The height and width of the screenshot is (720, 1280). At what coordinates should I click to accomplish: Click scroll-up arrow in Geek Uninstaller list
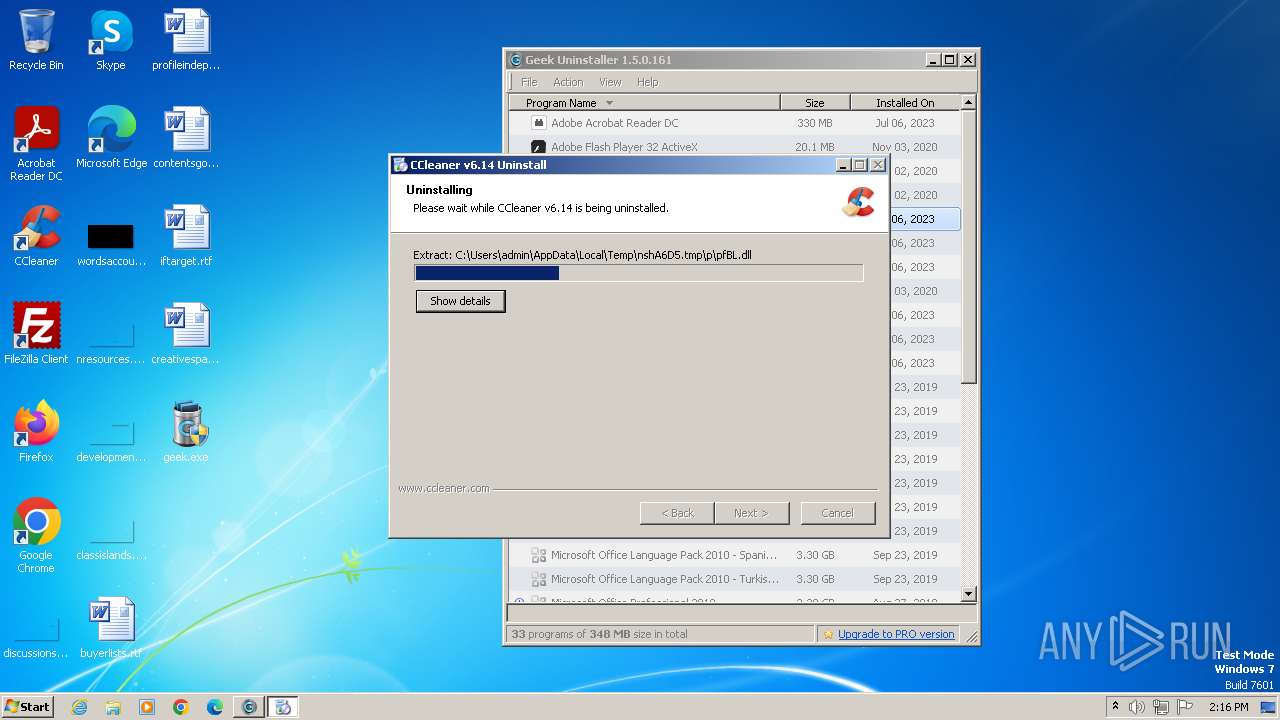(968, 103)
